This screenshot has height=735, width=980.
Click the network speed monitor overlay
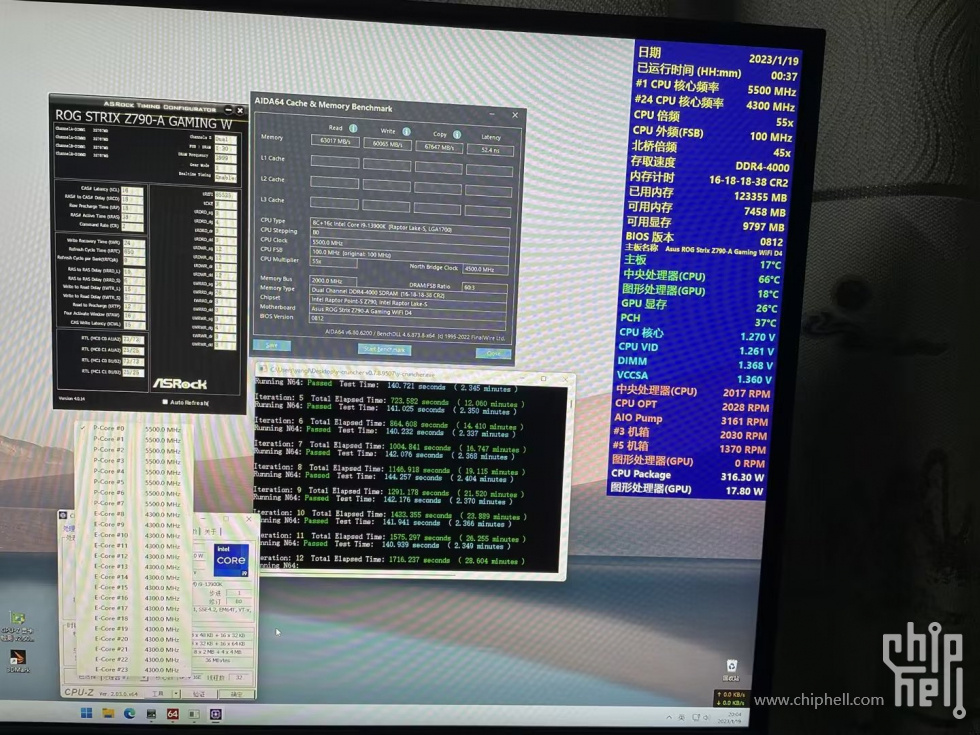pyautogui.click(x=730, y=698)
